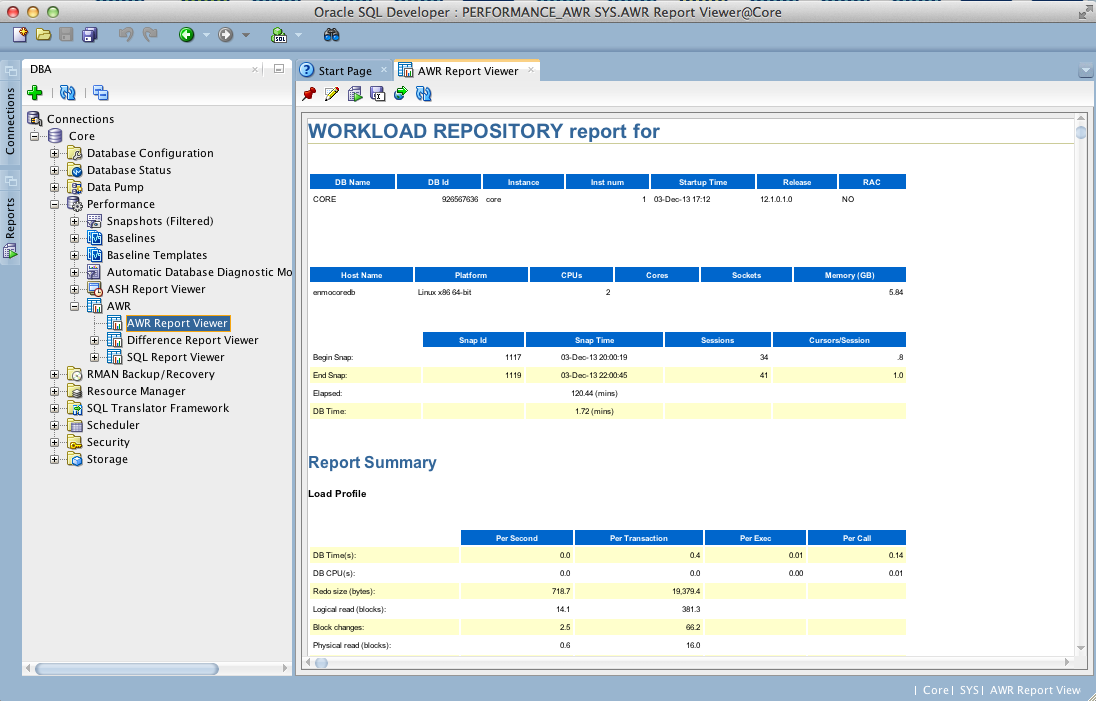Open the Forward history dropdown arrow

coord(245,35)
